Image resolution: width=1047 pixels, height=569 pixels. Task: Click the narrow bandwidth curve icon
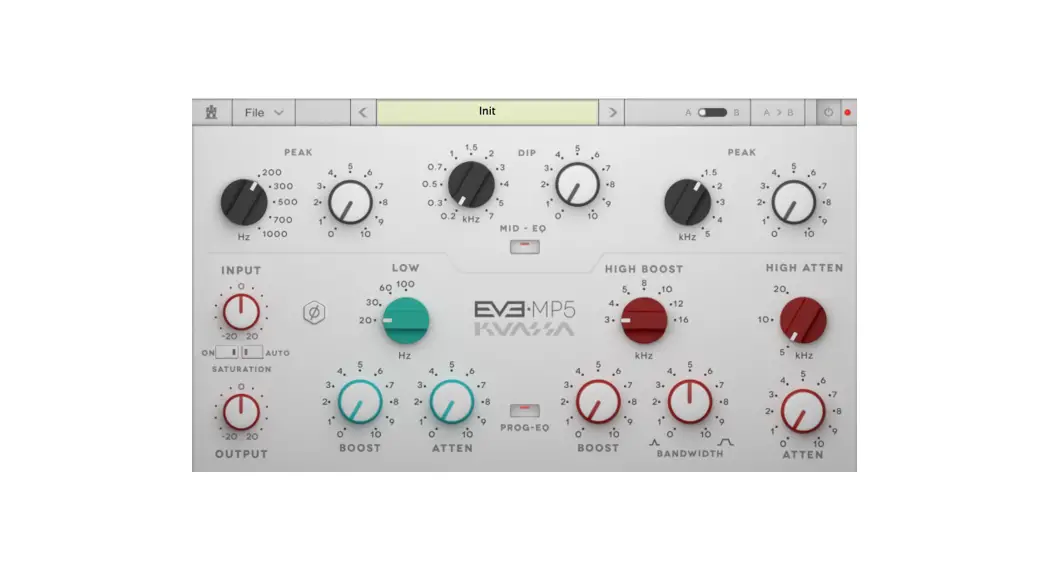[x=654, y=442]
